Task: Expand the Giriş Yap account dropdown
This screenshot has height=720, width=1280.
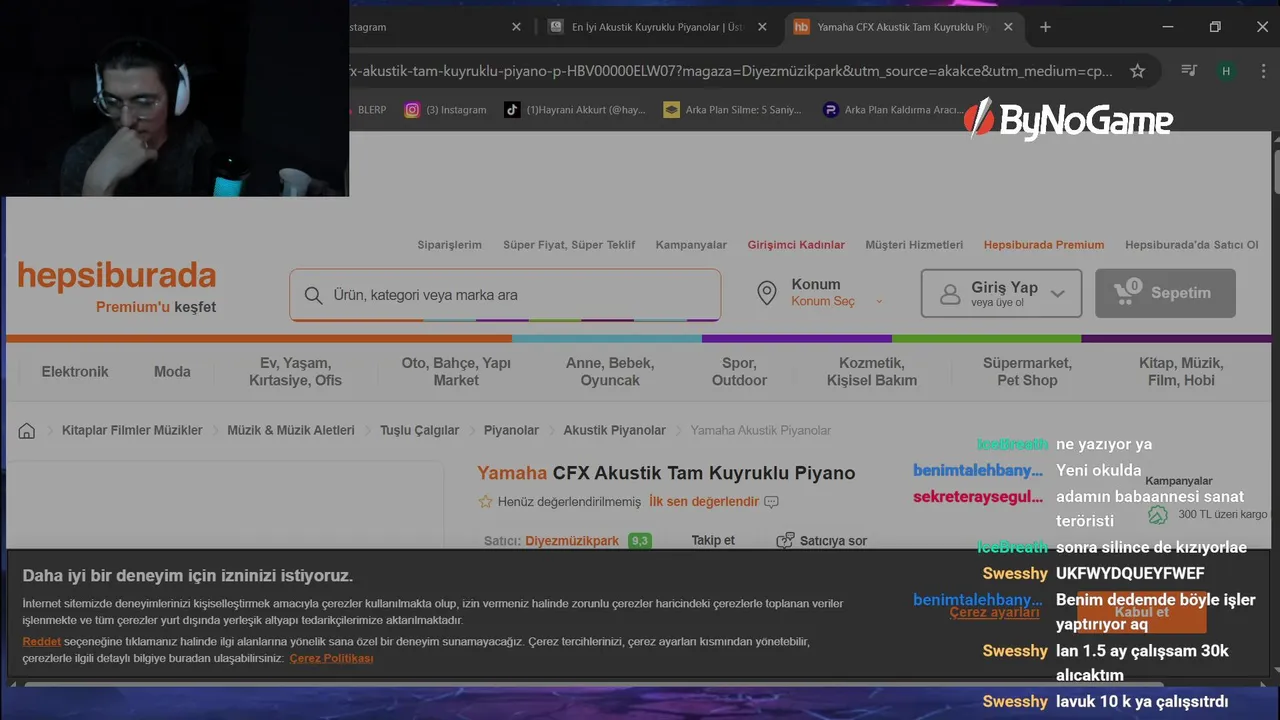Action: click(x=1001, y=293)
